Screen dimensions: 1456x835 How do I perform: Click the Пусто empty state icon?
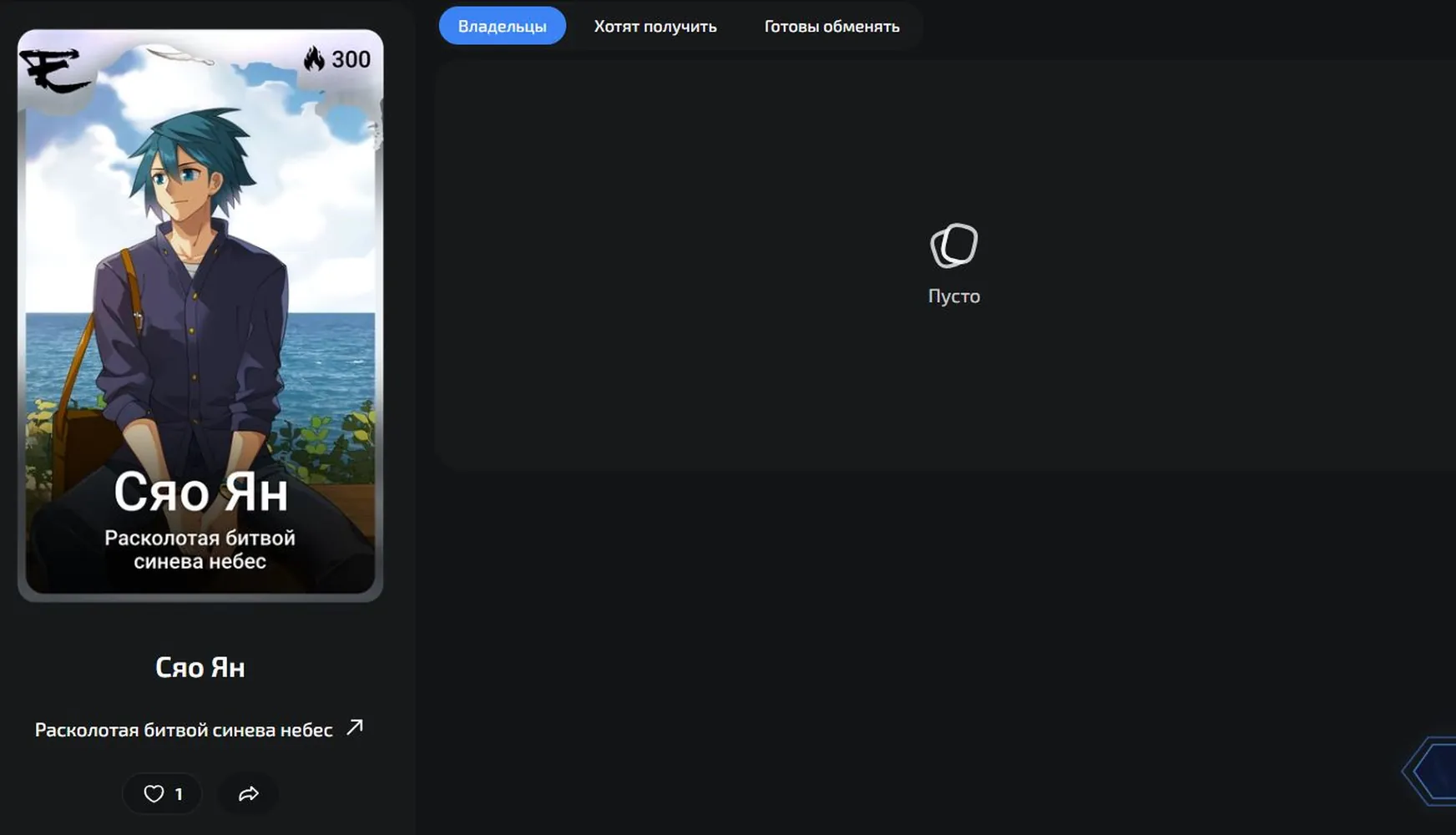954,245
